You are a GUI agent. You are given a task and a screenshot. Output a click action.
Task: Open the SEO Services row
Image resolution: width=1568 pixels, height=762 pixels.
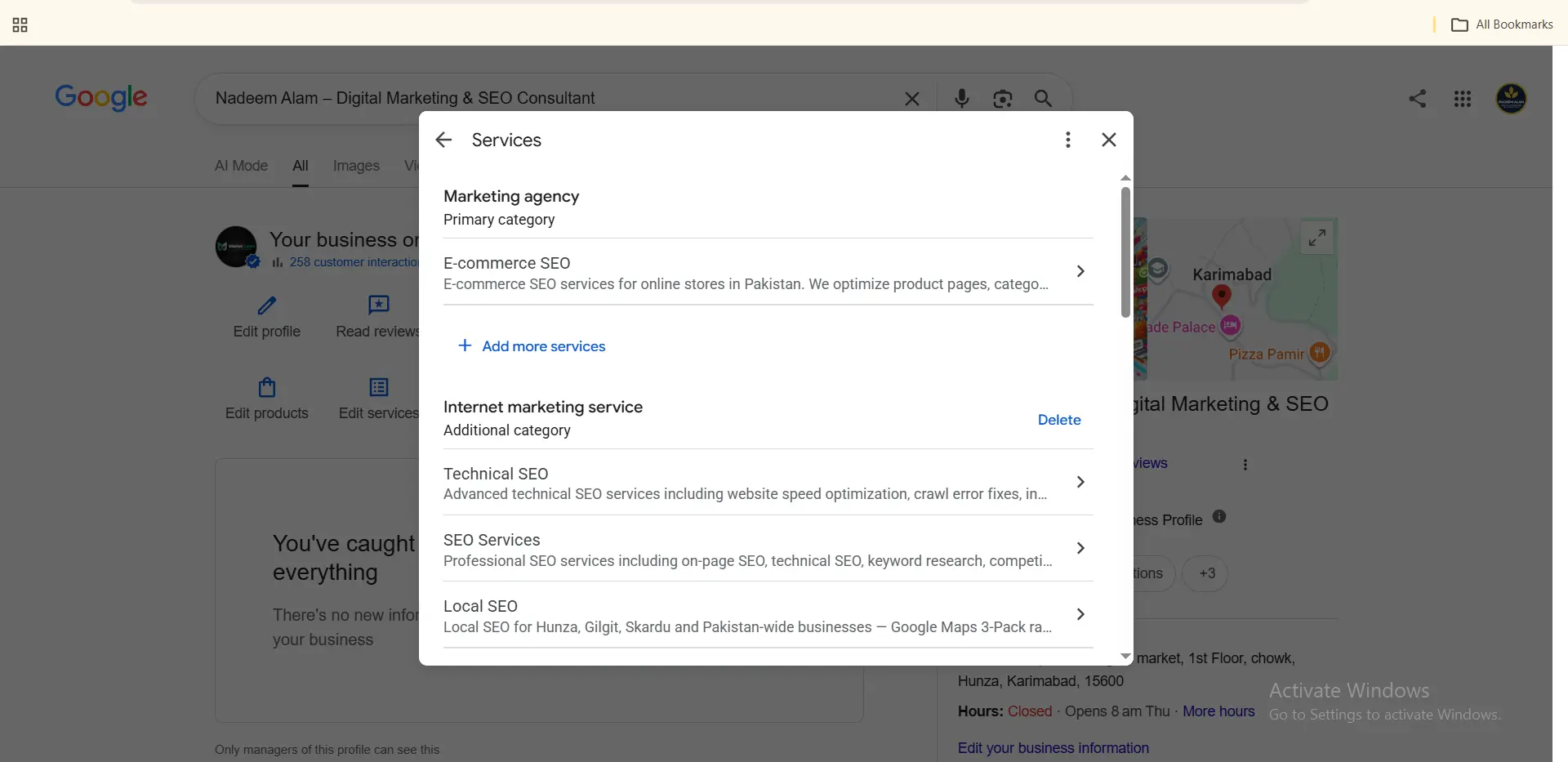[x=768, y=549]
